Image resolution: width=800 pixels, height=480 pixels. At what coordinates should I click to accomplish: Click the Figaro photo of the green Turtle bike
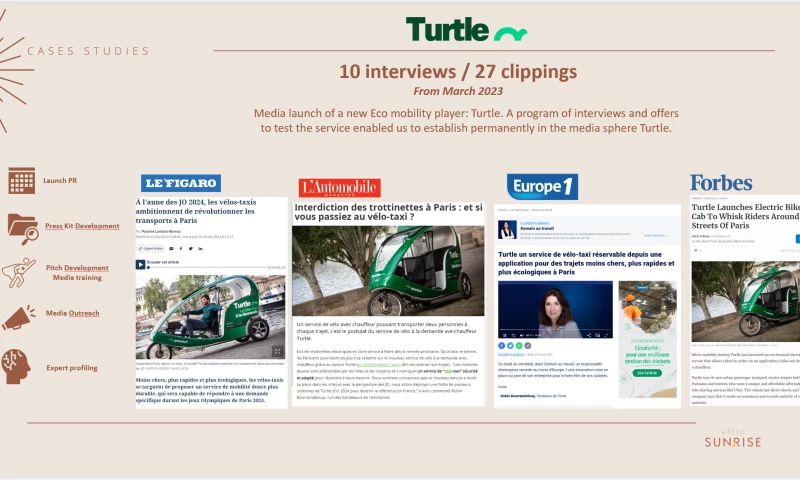click(x=211, y=317)
